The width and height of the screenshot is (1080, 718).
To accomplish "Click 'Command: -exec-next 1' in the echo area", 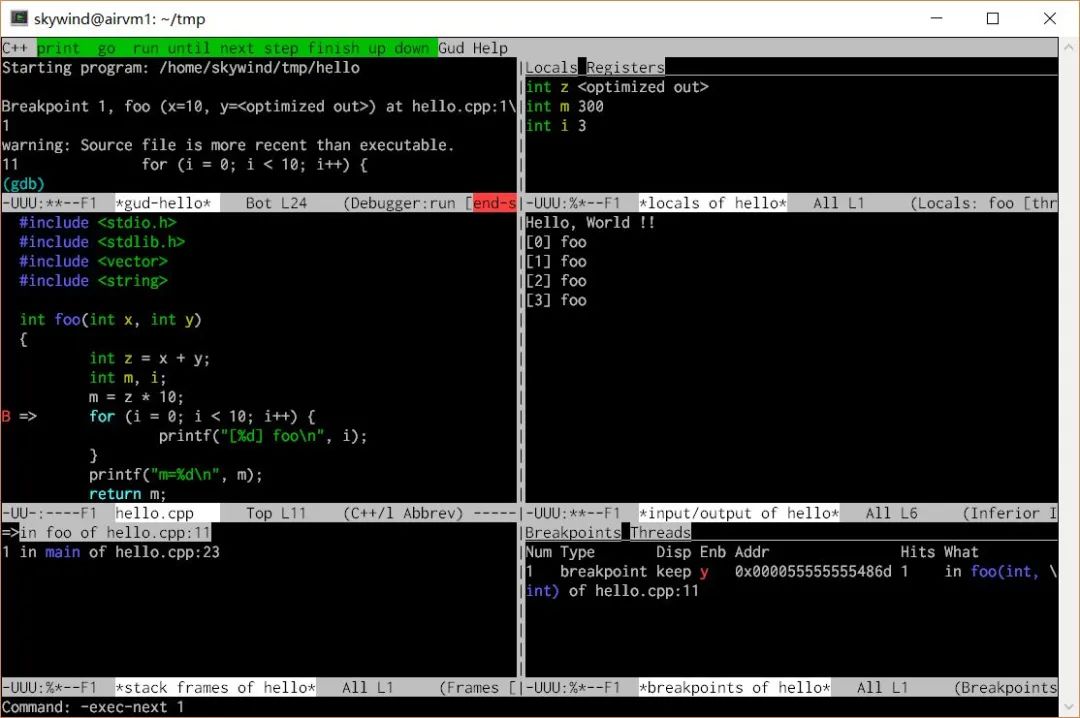I will tap(93, 707).
